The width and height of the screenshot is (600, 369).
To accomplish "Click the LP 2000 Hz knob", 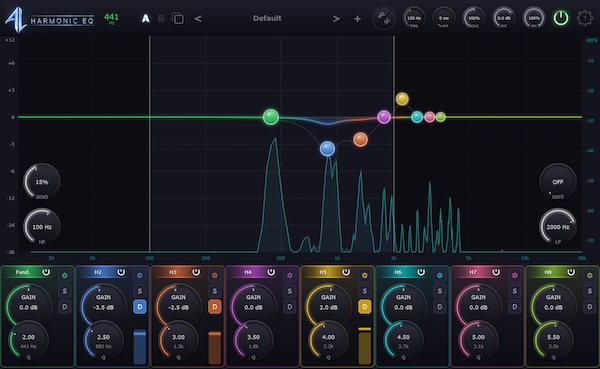I will pyautogui.click(x=558, y=227).
